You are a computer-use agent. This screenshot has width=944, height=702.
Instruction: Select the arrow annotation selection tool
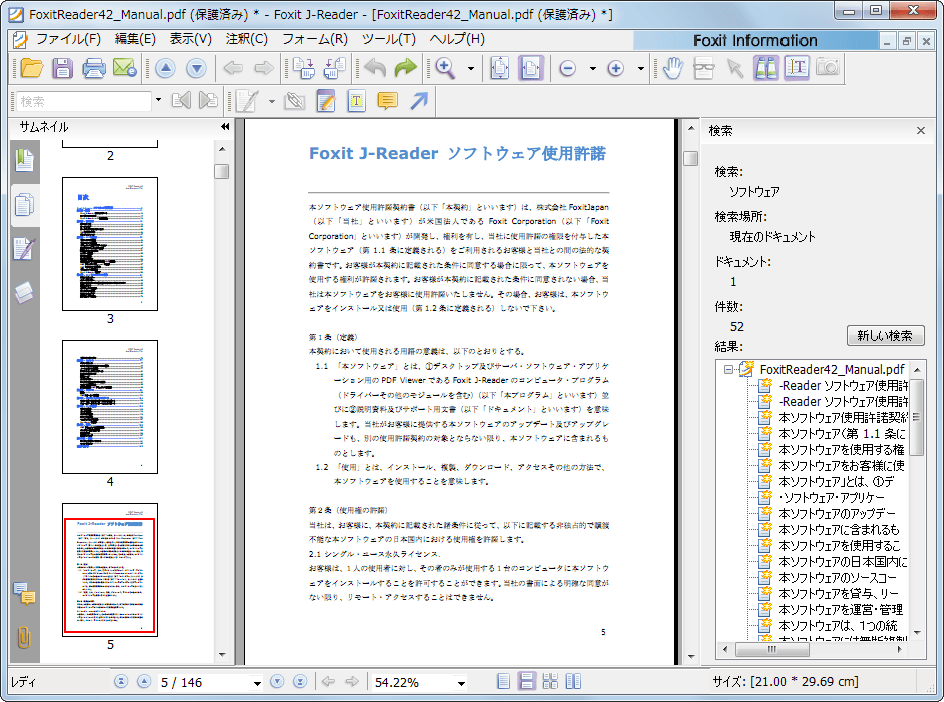(x=734, y=68)
